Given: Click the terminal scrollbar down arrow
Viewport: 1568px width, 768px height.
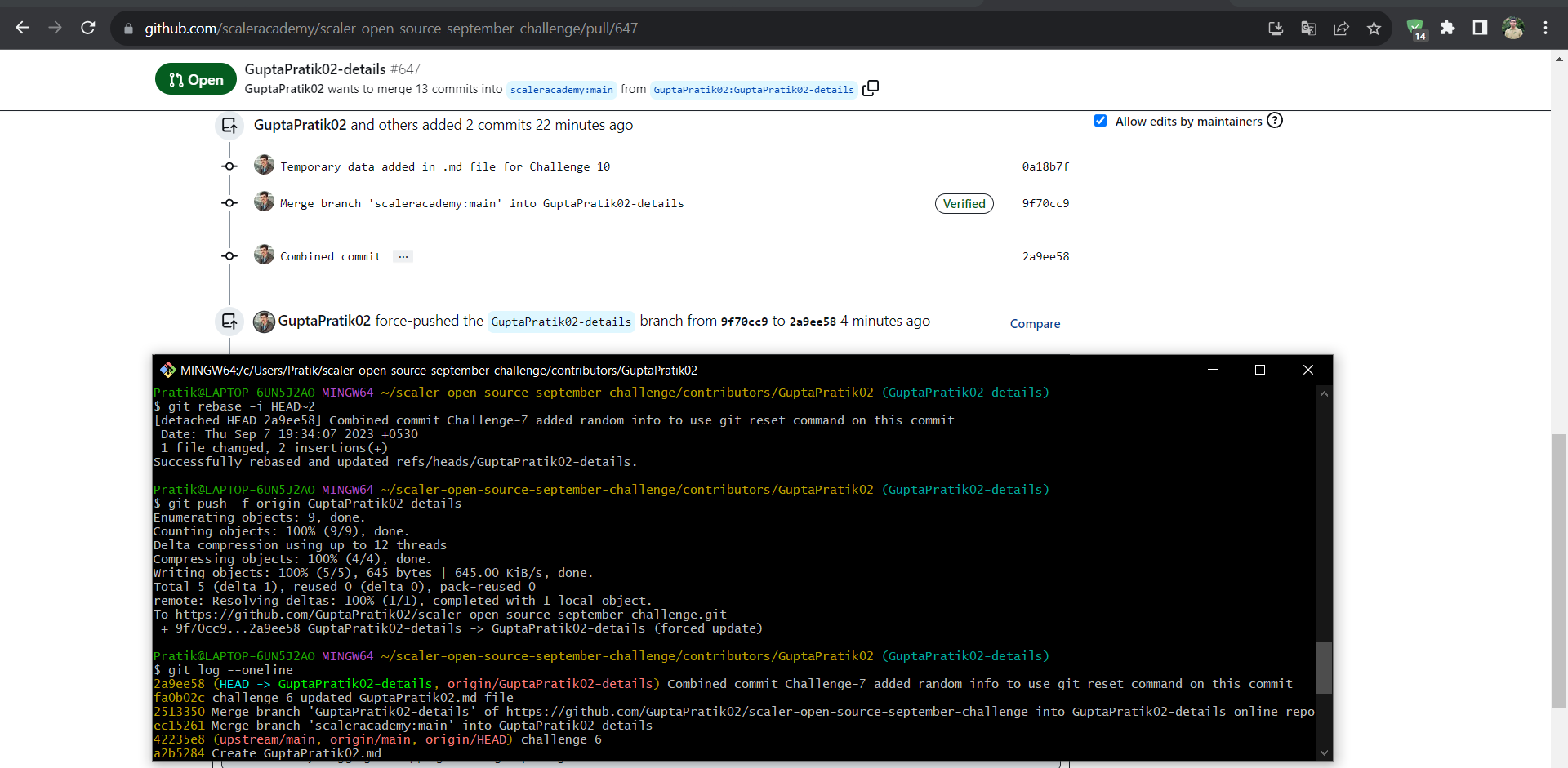Looking at the screenshot, I should [x=1324, y=752].
